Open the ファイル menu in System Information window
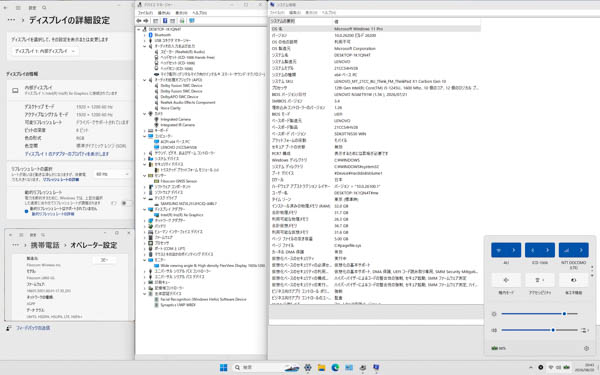This screenshot has height=375, width=600. click(x=277, y=13)
